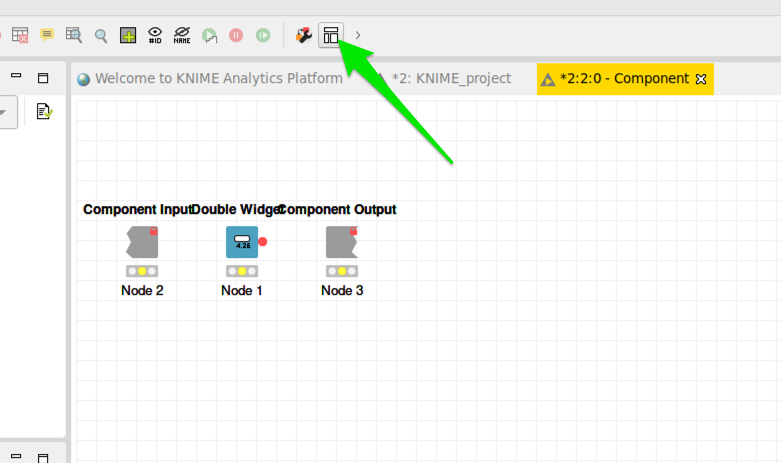Select the Component Input node icon

tap(142, 242)
